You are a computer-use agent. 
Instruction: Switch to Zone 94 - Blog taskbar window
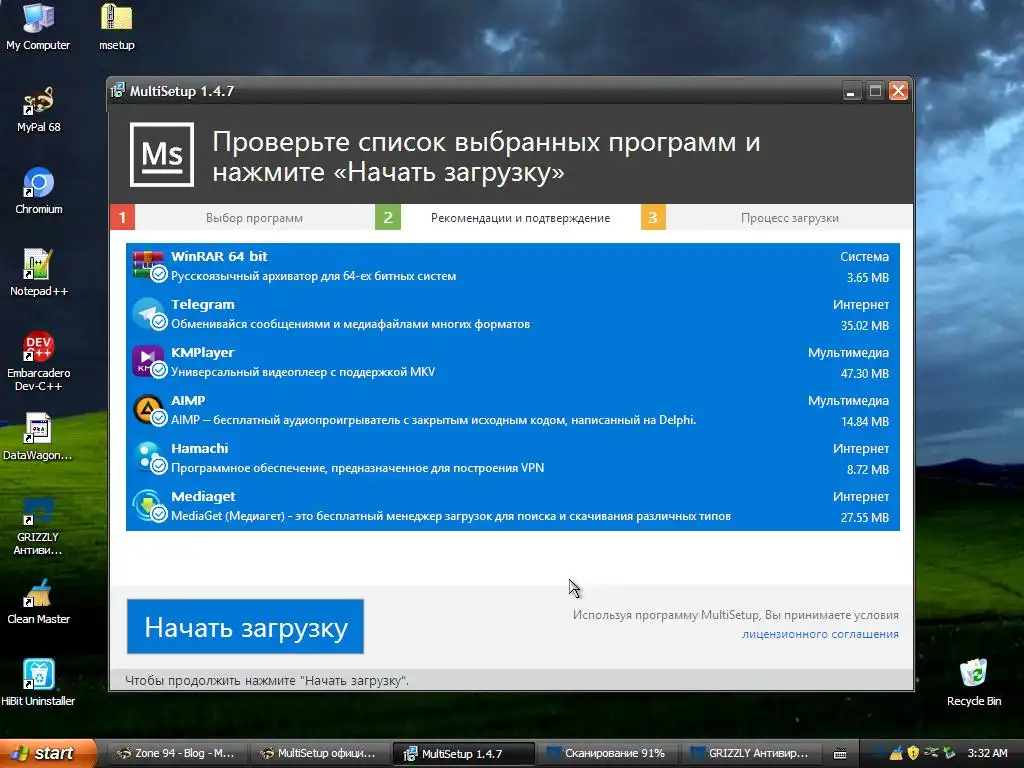point(177,753)
